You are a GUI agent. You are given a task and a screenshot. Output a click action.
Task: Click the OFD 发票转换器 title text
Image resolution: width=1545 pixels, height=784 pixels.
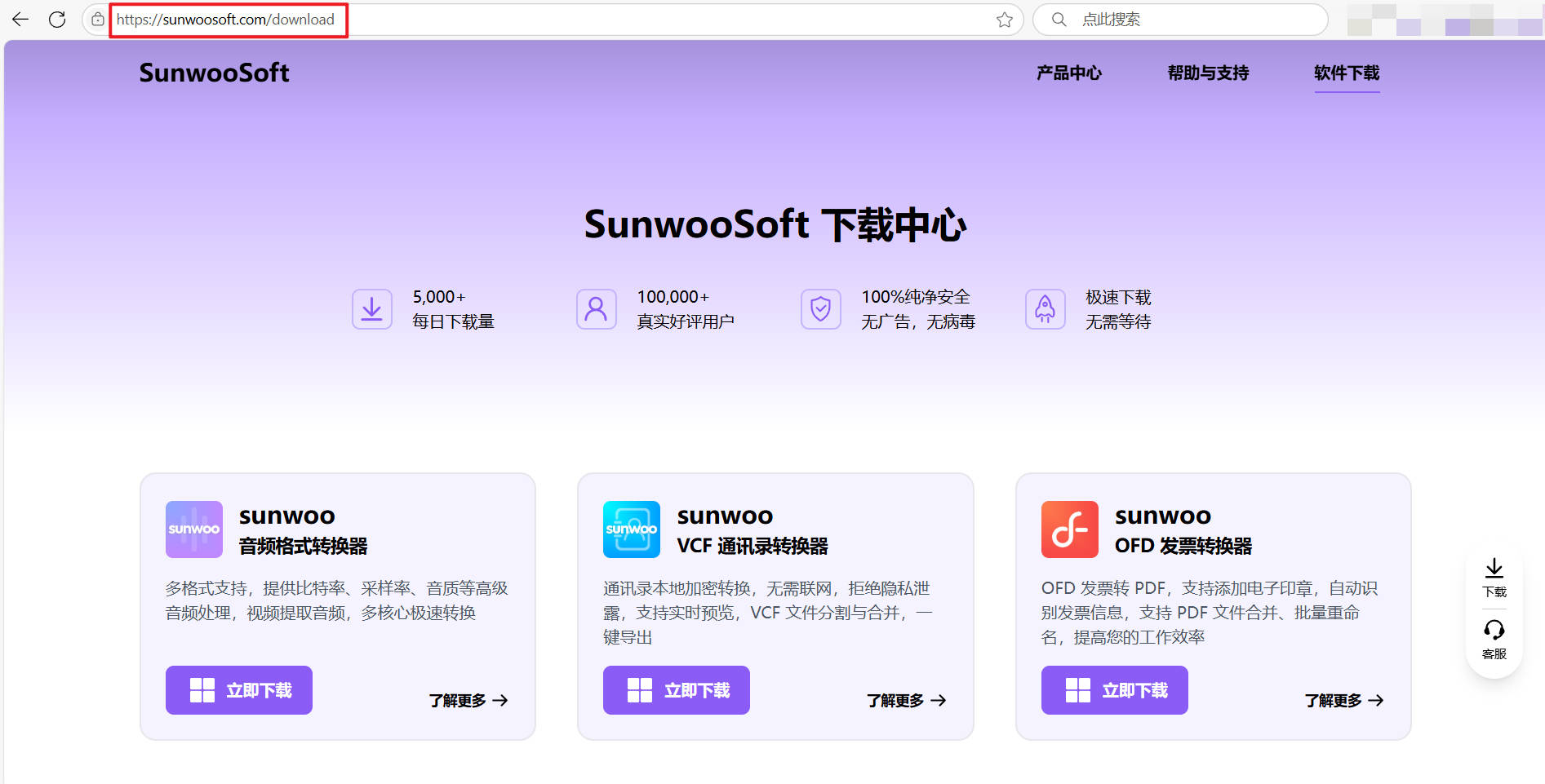(x=1183, y=546)
